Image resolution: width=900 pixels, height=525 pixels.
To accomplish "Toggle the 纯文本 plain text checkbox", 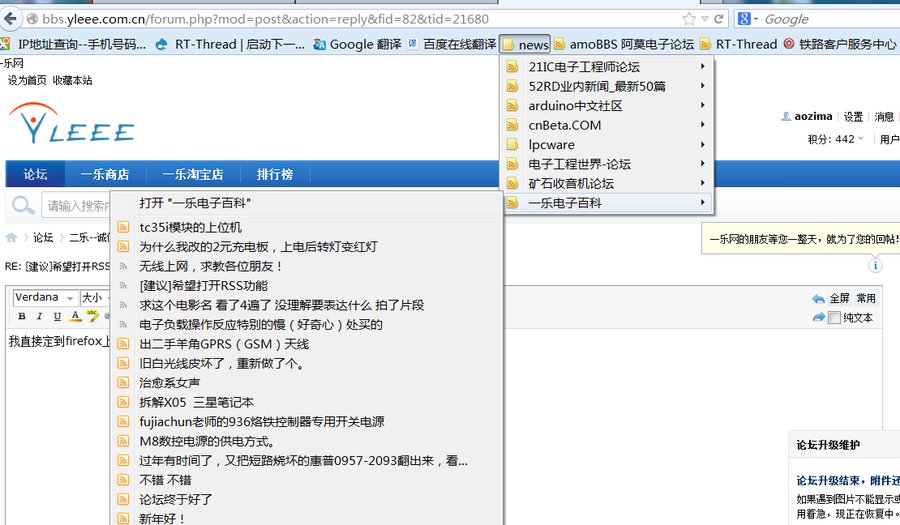I will point(834,318).
